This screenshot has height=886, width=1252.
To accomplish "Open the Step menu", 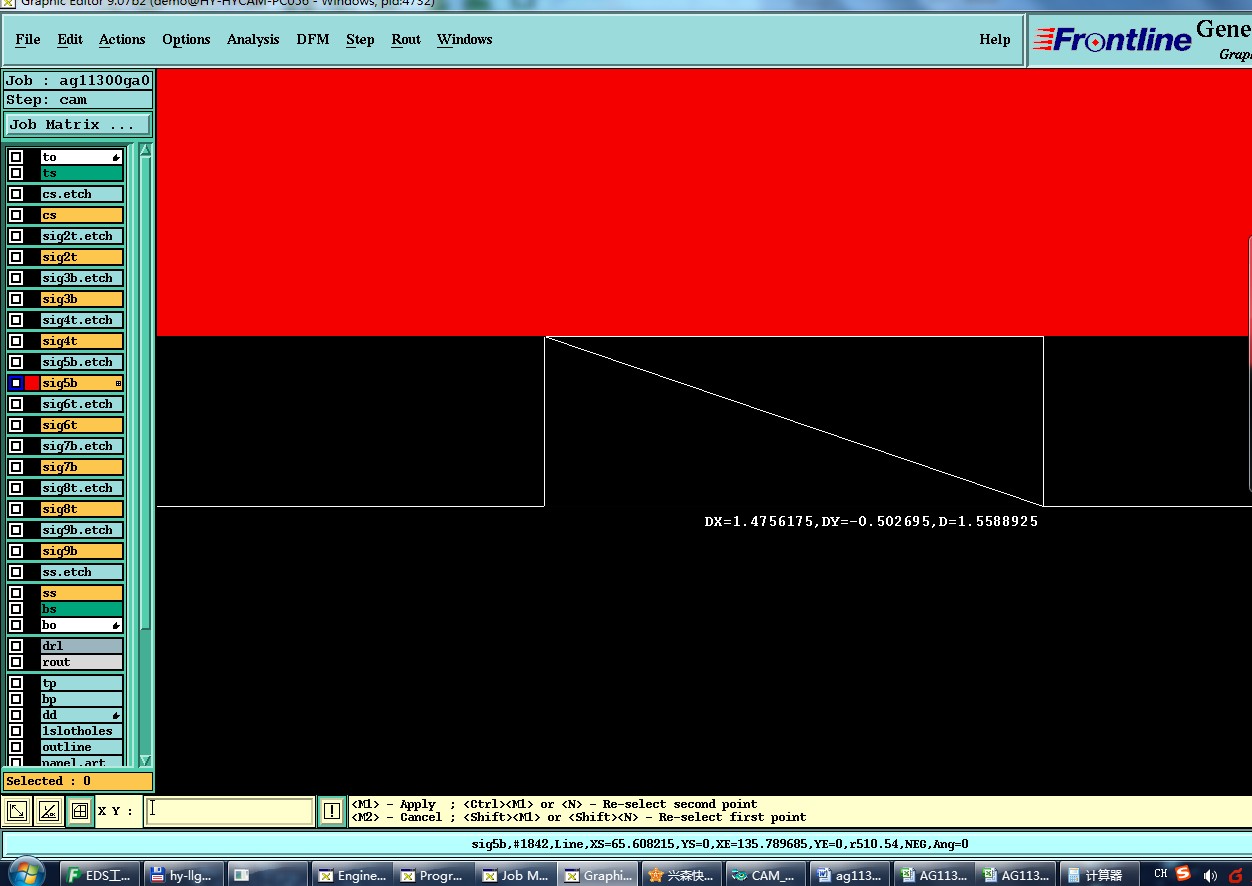I will pos(360,40).
